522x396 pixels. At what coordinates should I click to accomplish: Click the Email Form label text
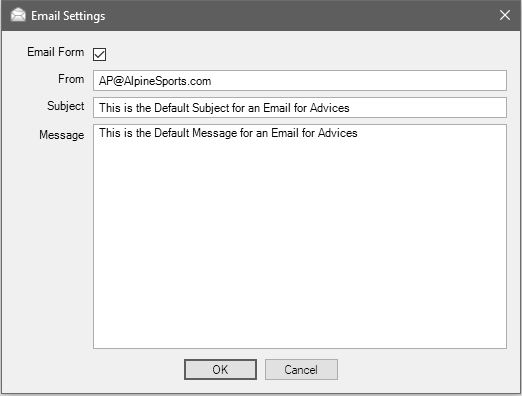point(56,52)
